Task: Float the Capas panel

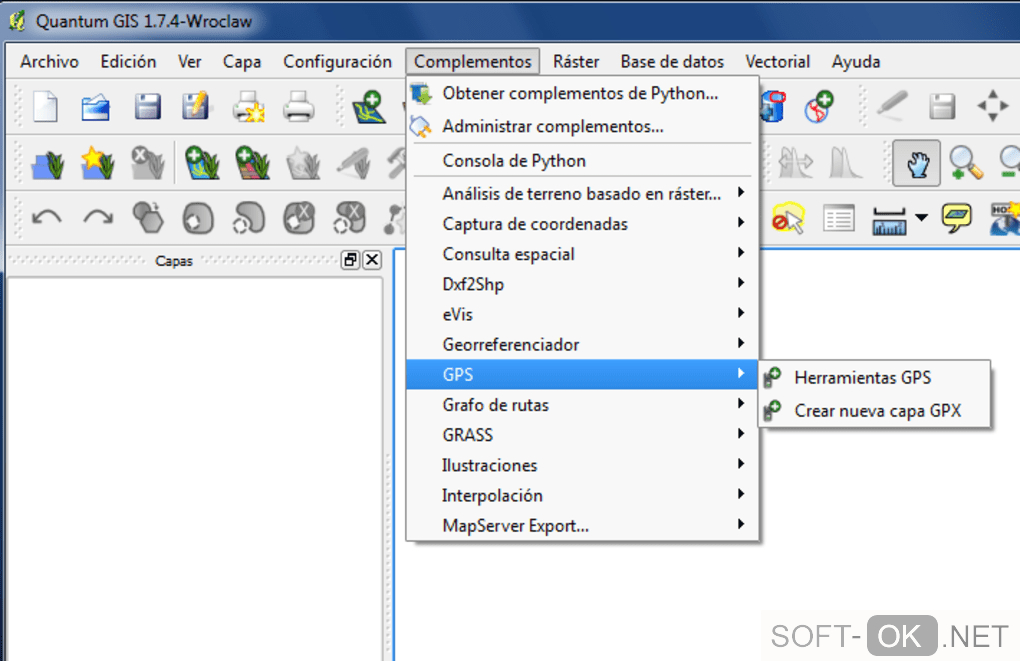Action: (x=351, y=260)
